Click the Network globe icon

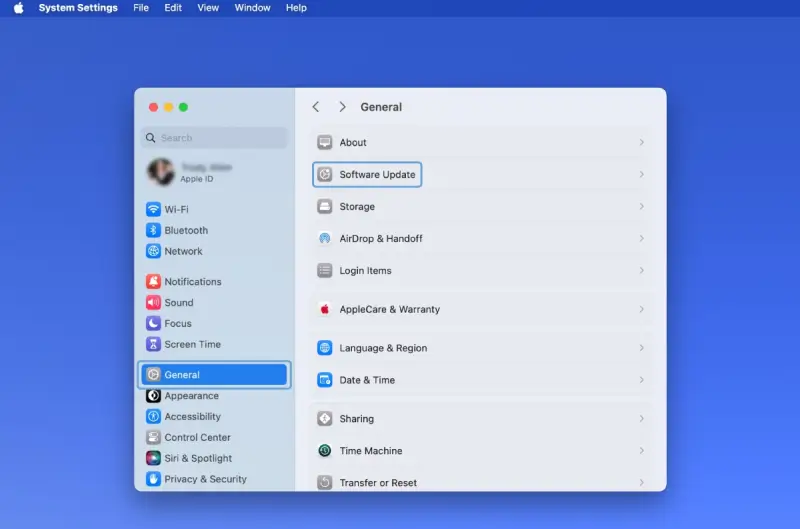point(153,251)
